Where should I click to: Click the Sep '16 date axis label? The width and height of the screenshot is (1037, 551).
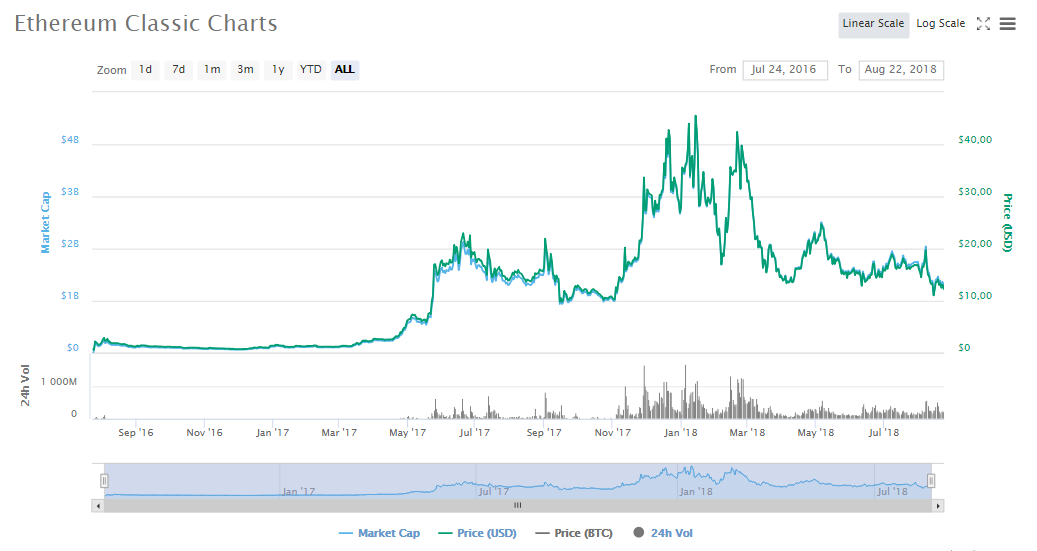pos(136,433)
